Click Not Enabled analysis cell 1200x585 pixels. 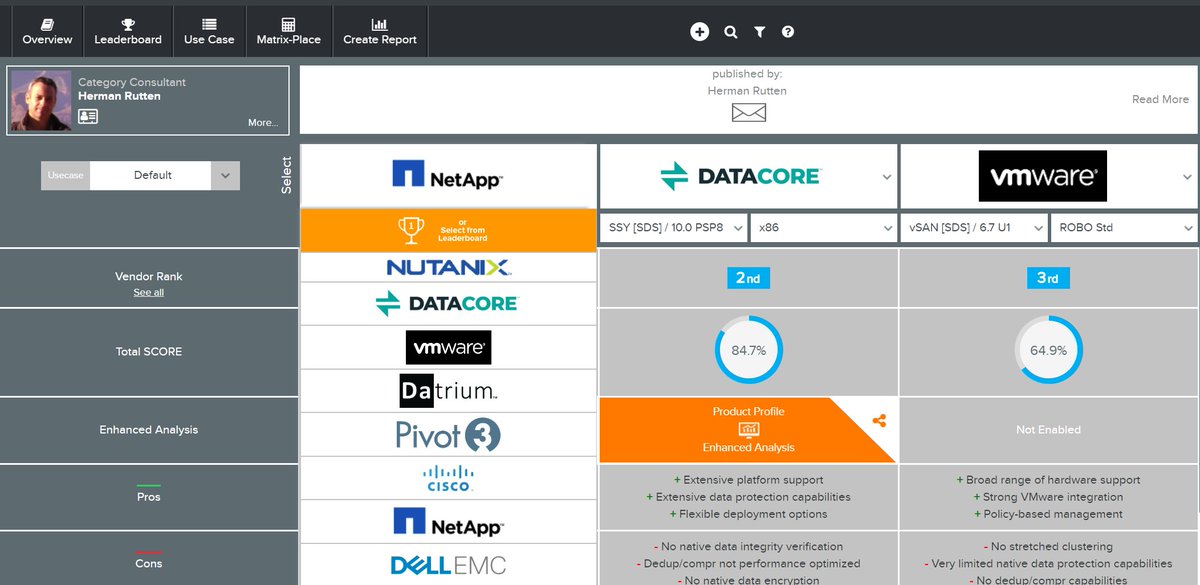pos(1048,430)
